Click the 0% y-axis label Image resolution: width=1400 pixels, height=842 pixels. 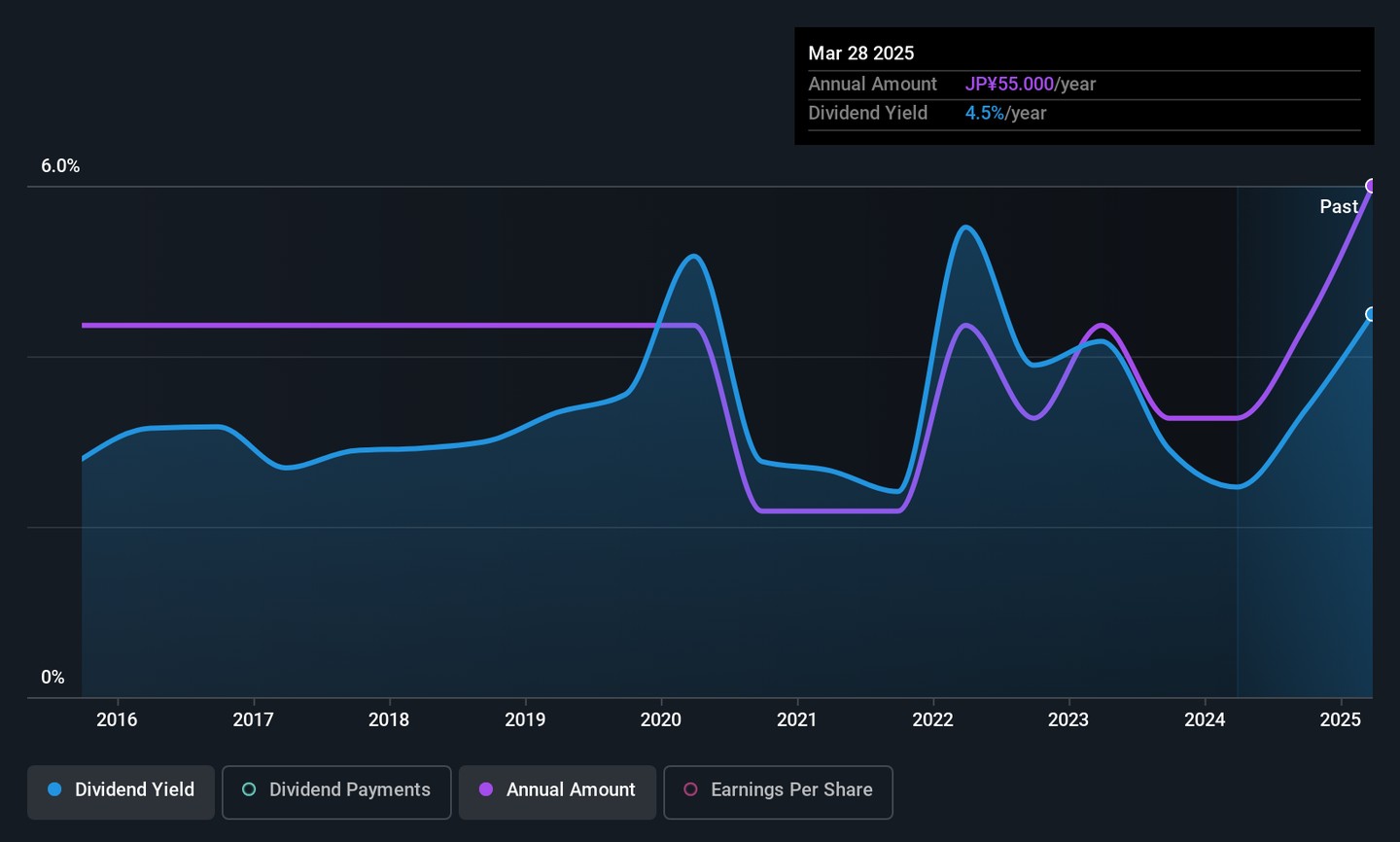pos(52,678)
